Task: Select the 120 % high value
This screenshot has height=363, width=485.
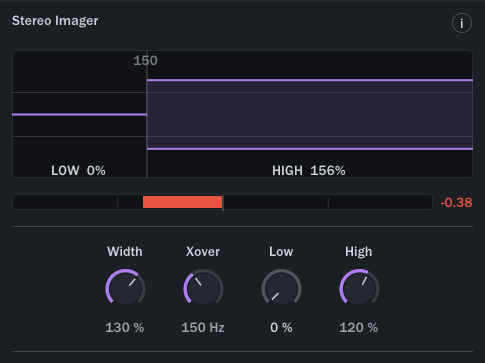Action: pos(359,327)
